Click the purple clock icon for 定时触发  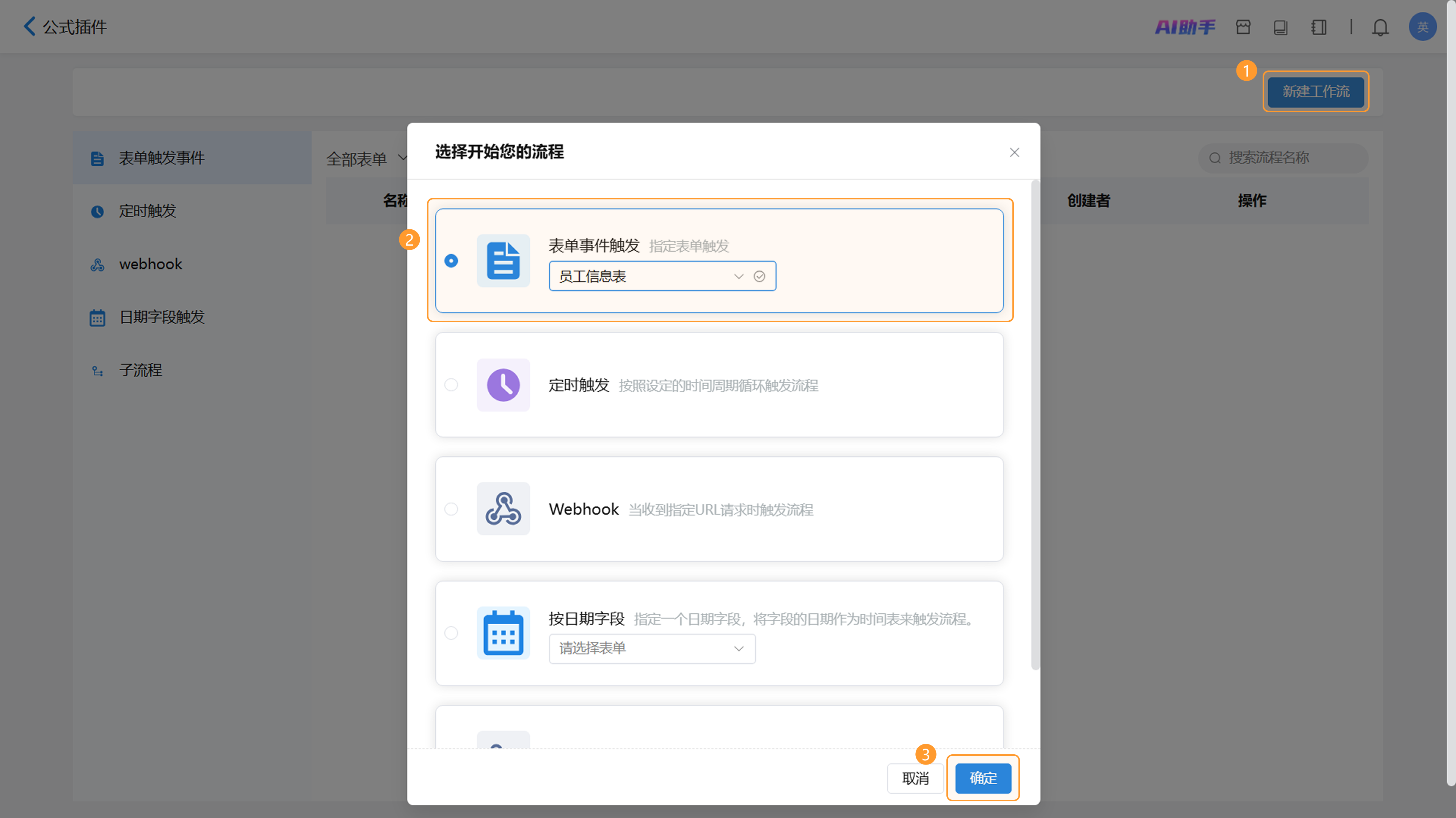[x=503, y=385]
